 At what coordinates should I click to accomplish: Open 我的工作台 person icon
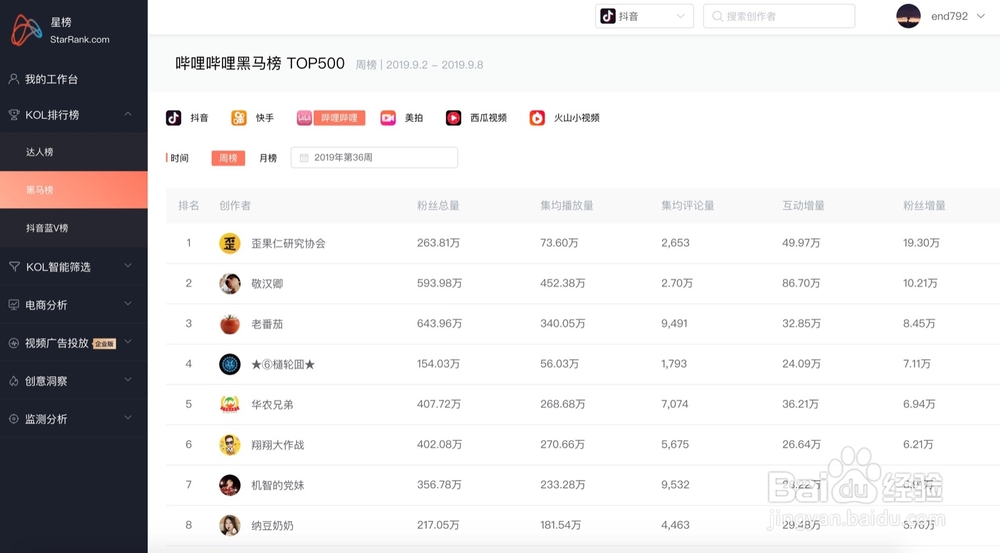tap(13, 79)
